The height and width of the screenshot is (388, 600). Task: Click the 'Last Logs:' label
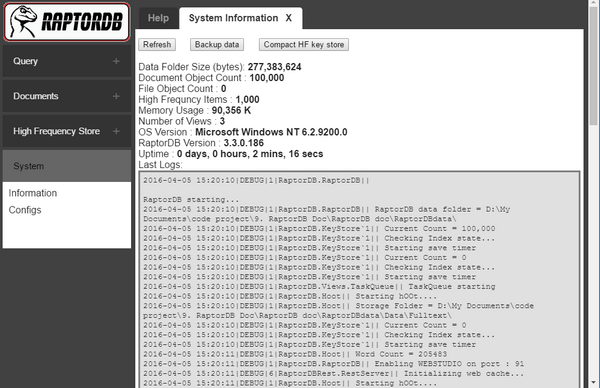pos(160,165)
